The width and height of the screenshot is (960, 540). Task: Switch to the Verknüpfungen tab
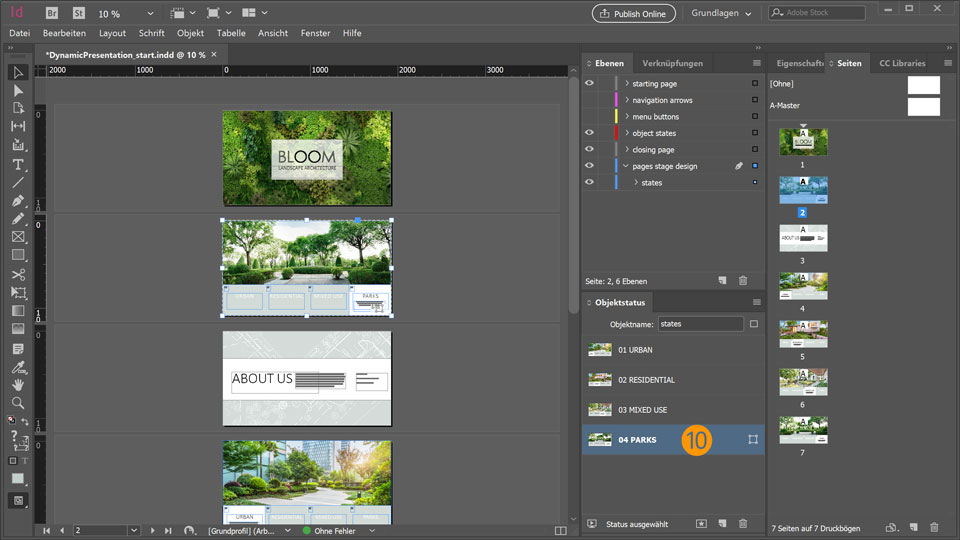pos(672,63)
